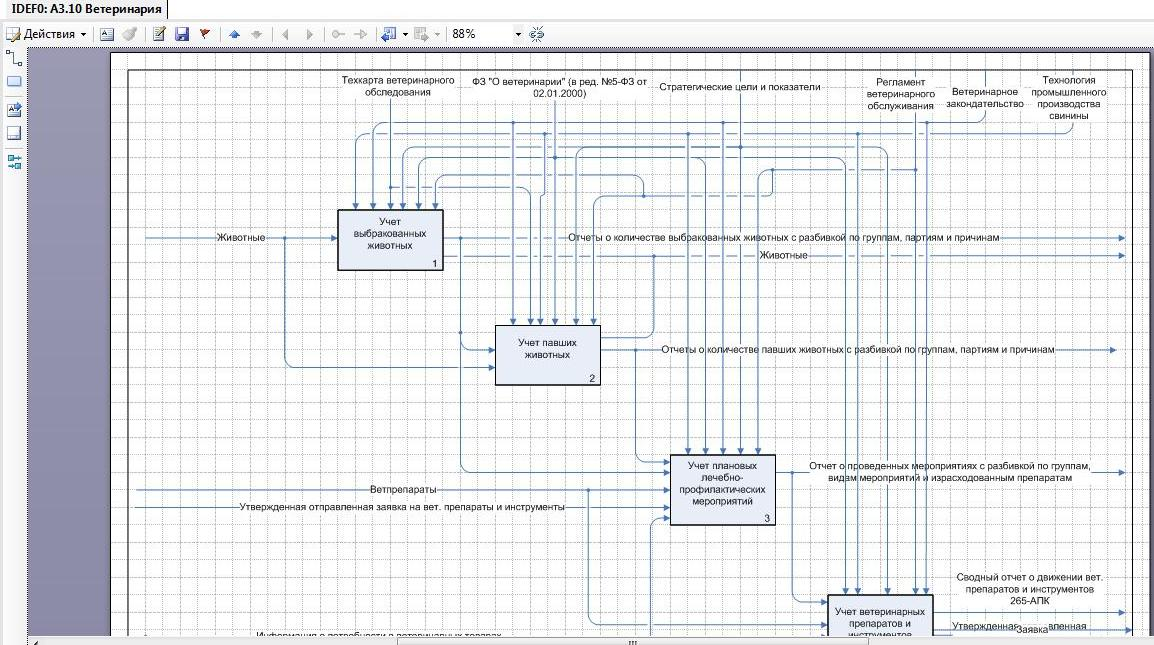Select the Учет выбракованных животных box
The image size is (1154, 645).
pos(390,240)
